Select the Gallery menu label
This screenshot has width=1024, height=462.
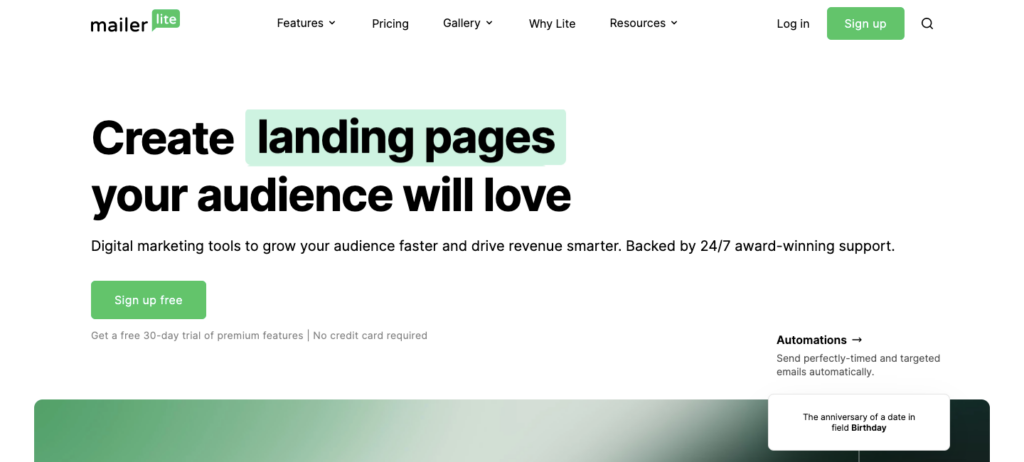point(461,23)
